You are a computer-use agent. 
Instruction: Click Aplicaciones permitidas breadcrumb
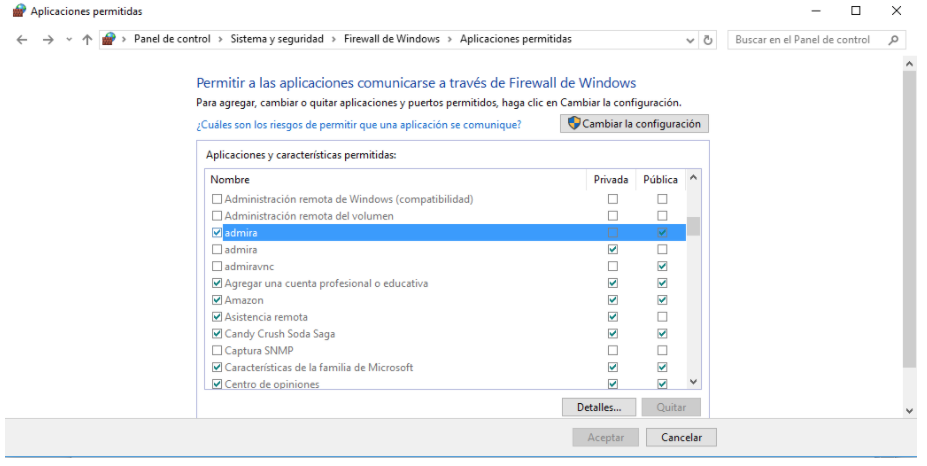pyautogui.click(x=516, y=39)
